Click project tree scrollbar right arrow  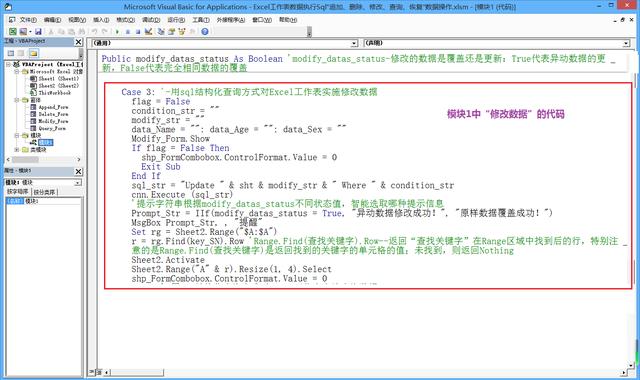79,160
